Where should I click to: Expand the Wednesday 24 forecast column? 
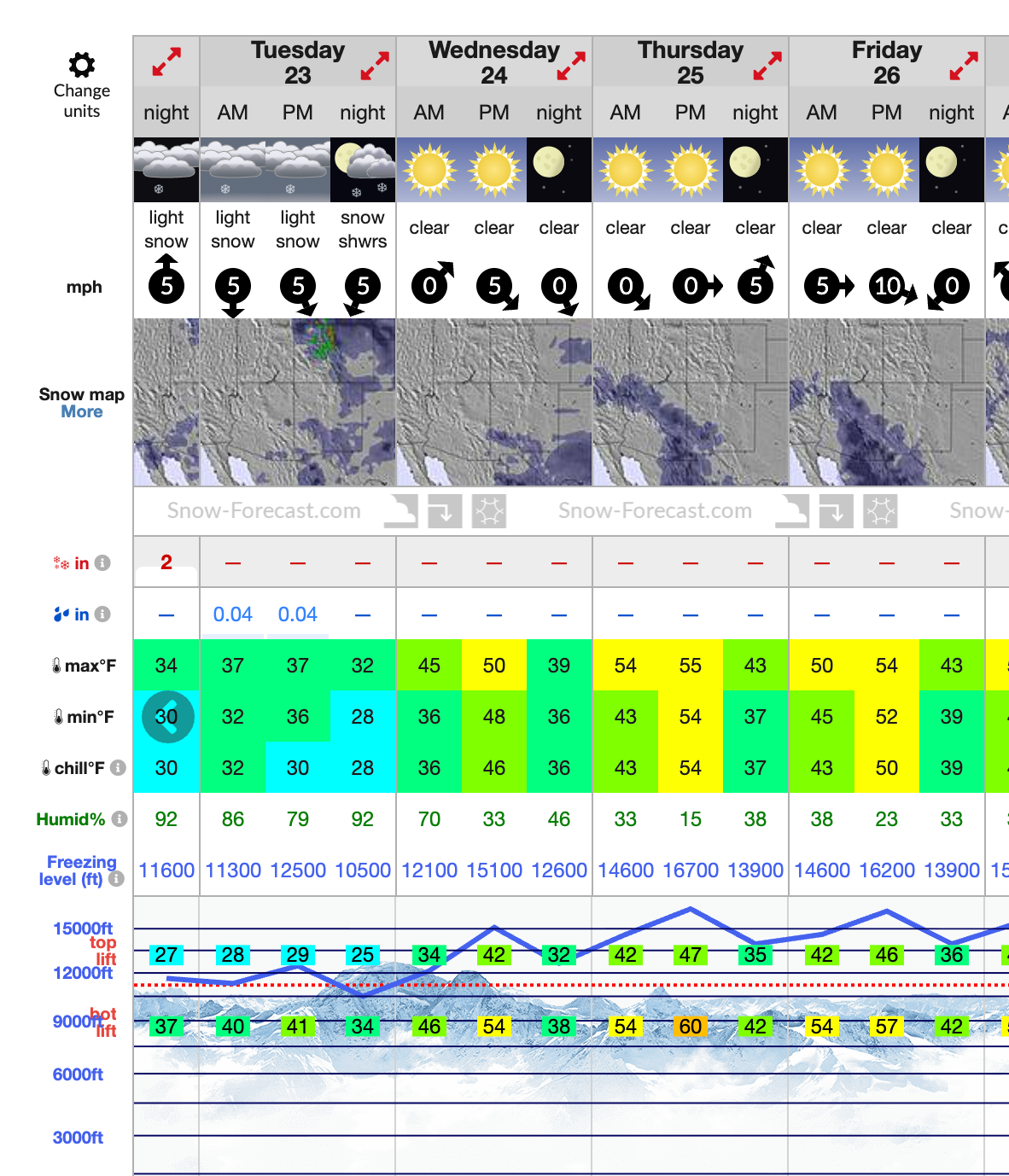571,66
